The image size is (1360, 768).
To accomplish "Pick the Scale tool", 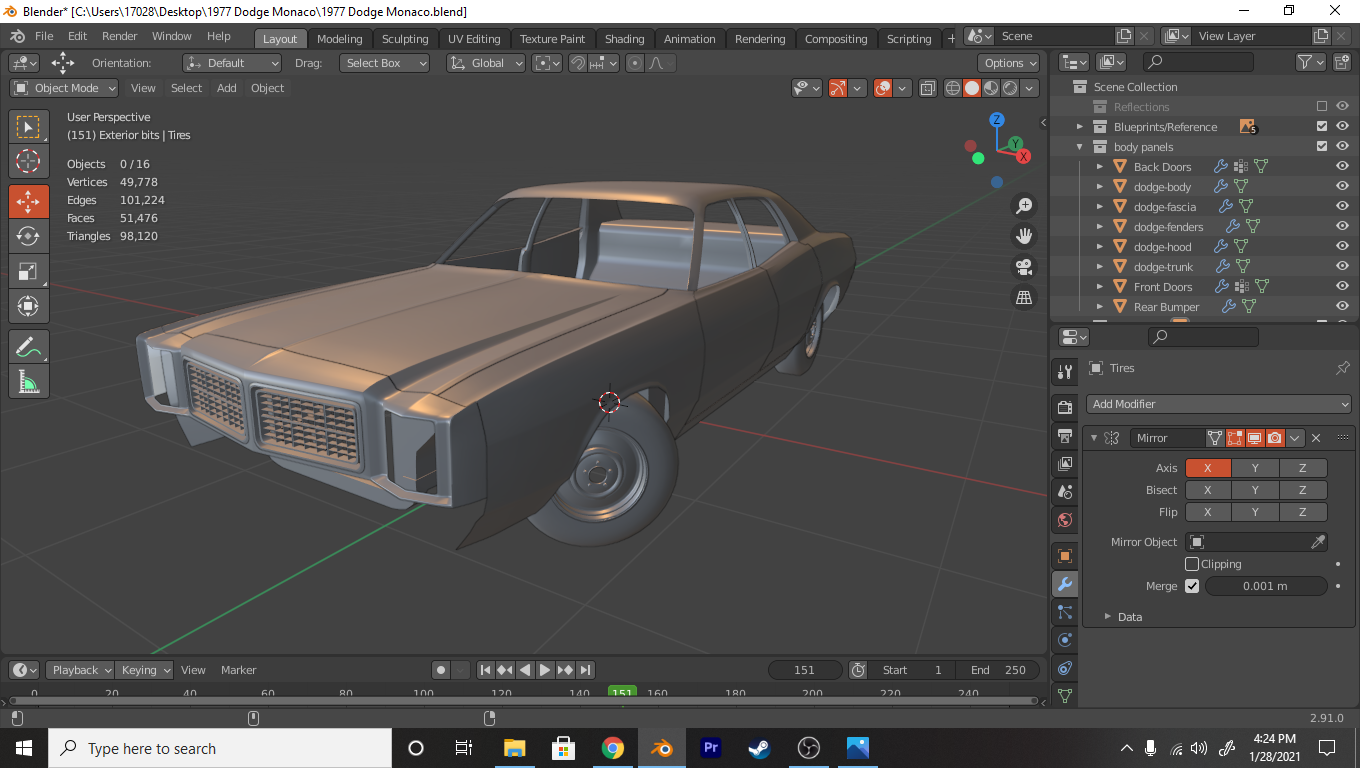I will [29, 271].
